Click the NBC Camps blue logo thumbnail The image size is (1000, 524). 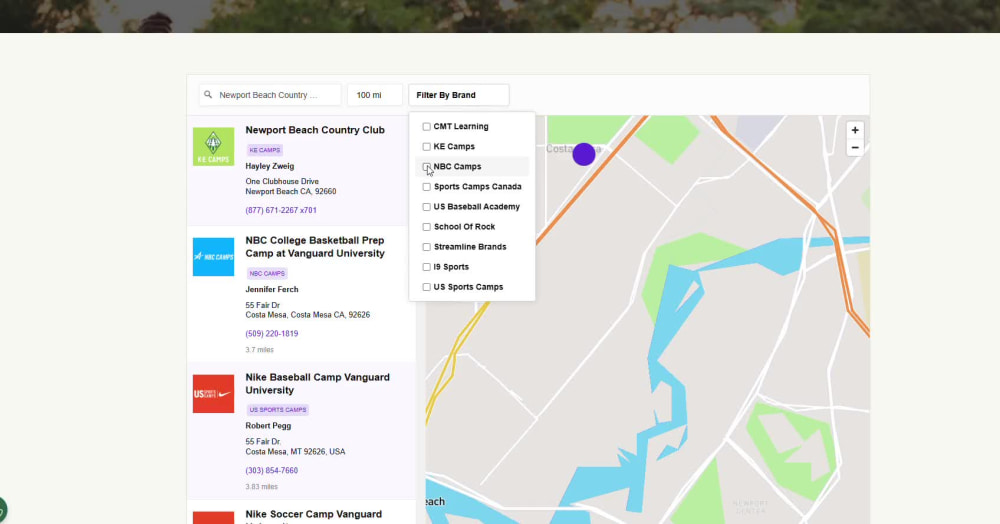[x=213, y=257]
